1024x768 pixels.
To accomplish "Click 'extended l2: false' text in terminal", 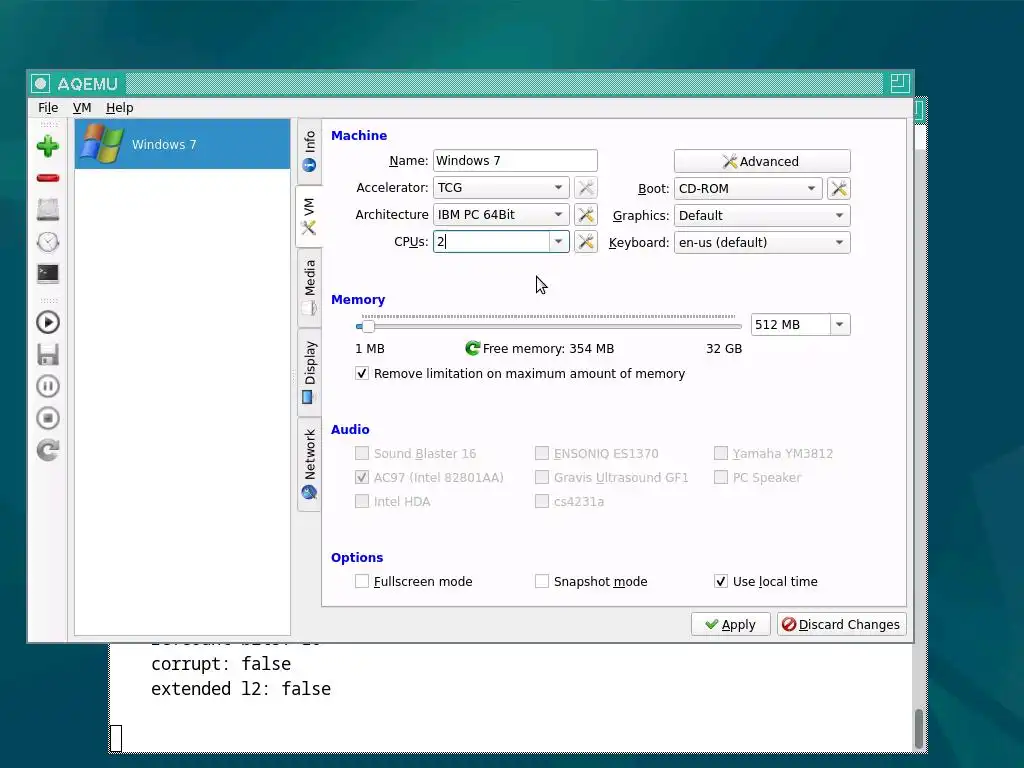I will click(241, 689).
